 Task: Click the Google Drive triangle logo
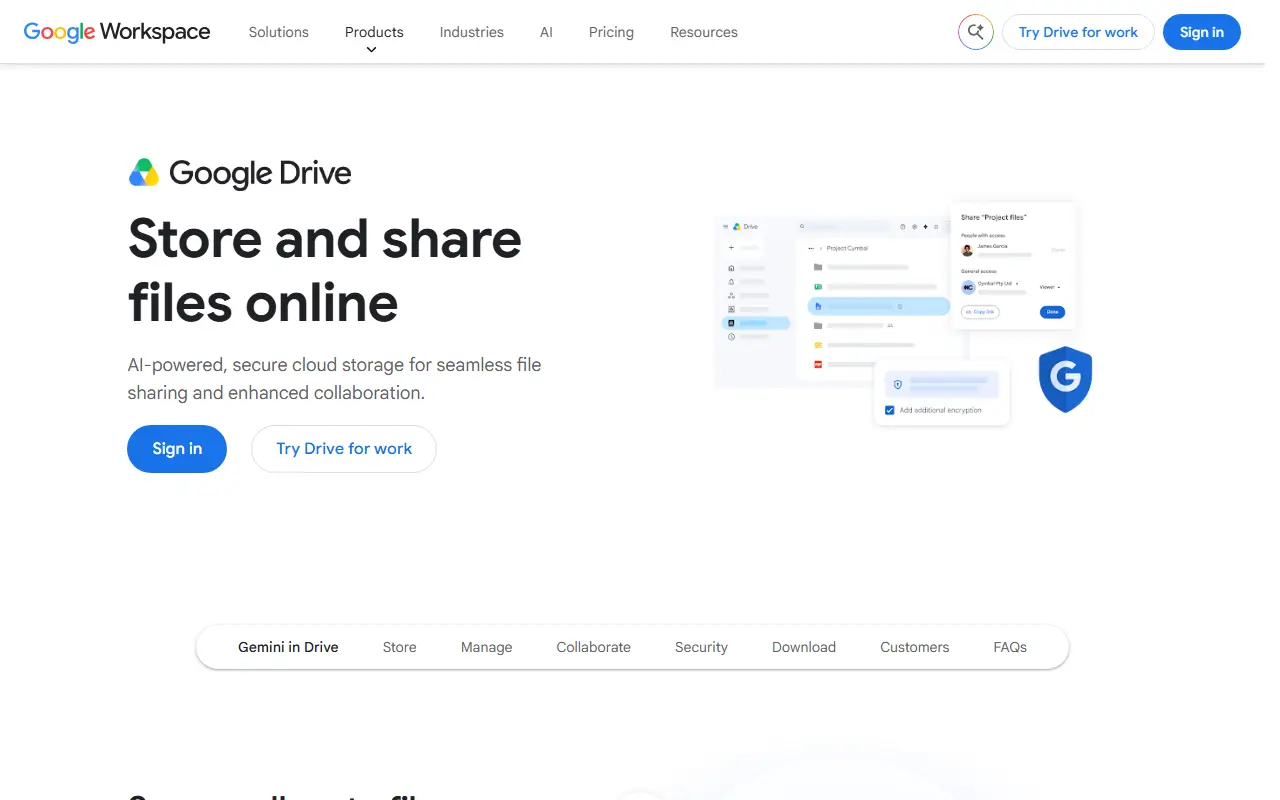click(x=144, y=173)
